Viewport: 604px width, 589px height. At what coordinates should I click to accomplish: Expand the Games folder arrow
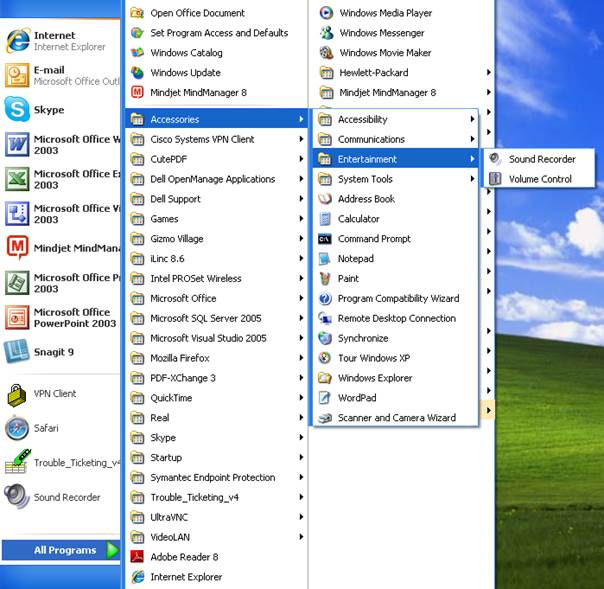pos(301,218)
